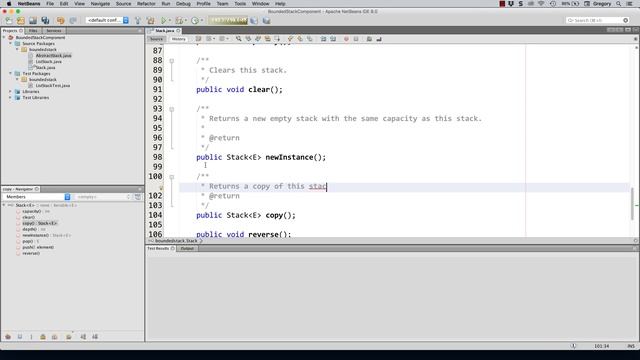Click the first filter icon at Navigator bottom
640x360 pixels.
click(x=8, y=337)
